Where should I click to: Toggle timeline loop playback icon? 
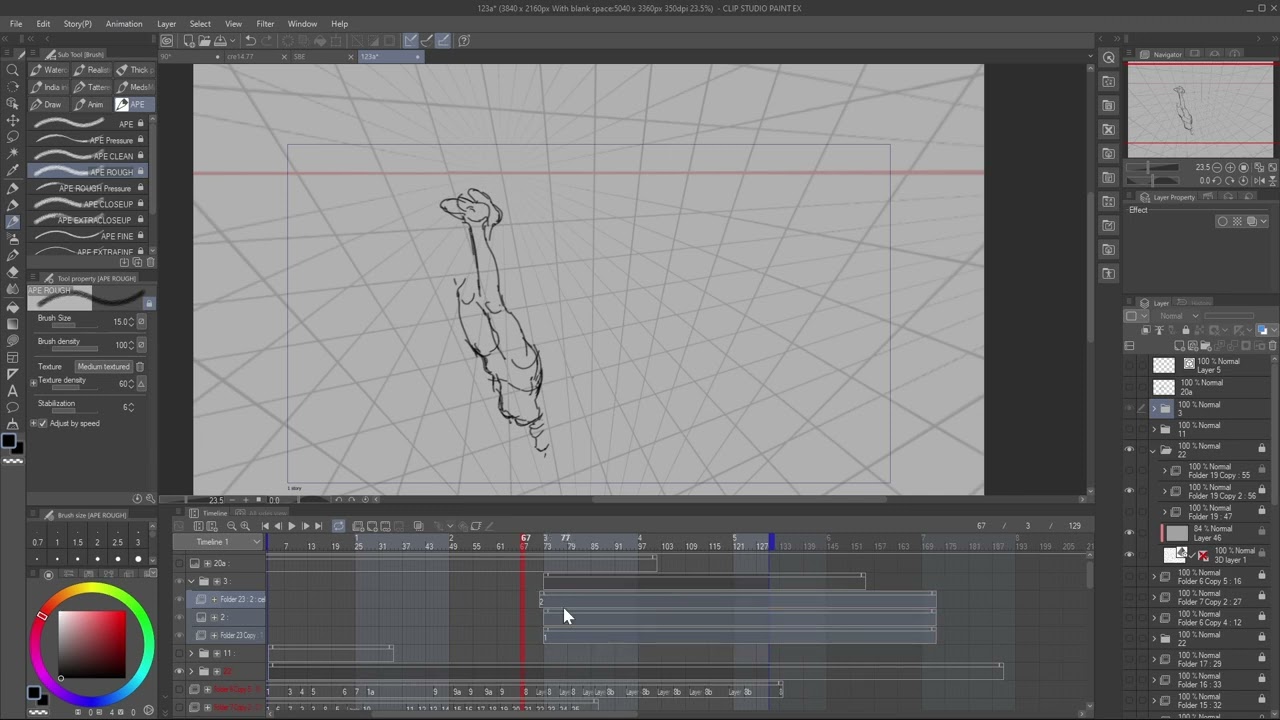point(338,526)
